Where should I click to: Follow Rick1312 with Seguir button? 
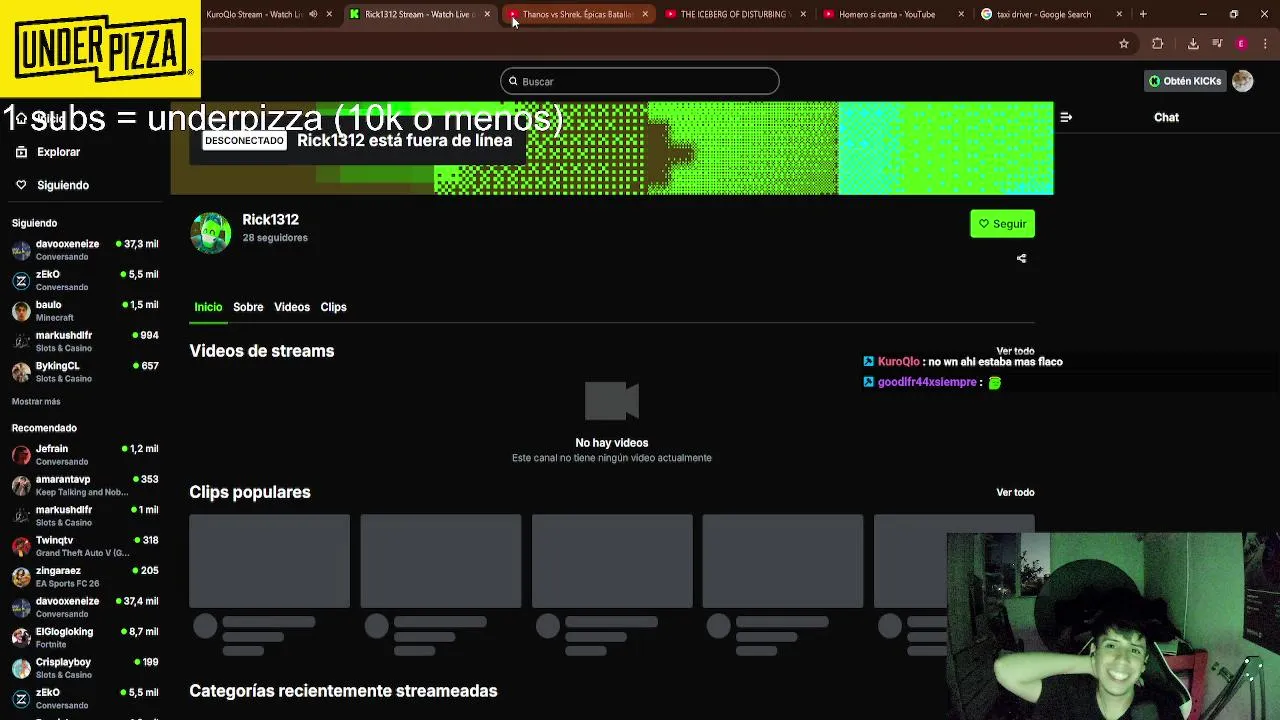coord(1002,224)
